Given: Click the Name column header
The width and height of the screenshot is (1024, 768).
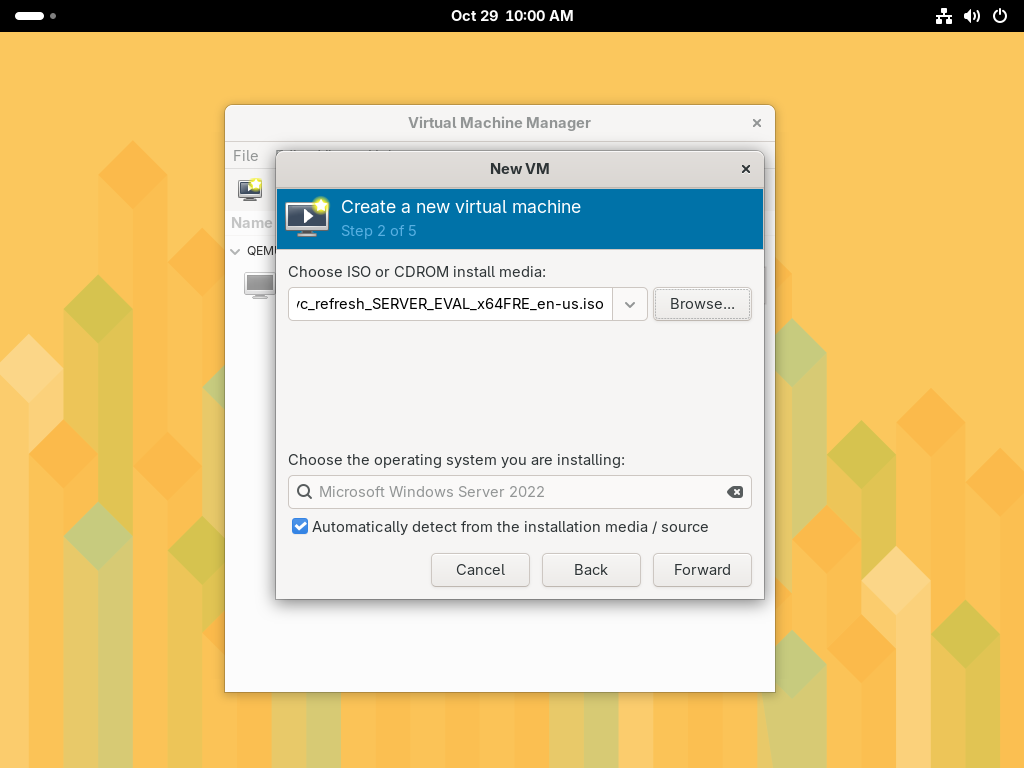Looking at the screenshot, I should tap(251, 223).
